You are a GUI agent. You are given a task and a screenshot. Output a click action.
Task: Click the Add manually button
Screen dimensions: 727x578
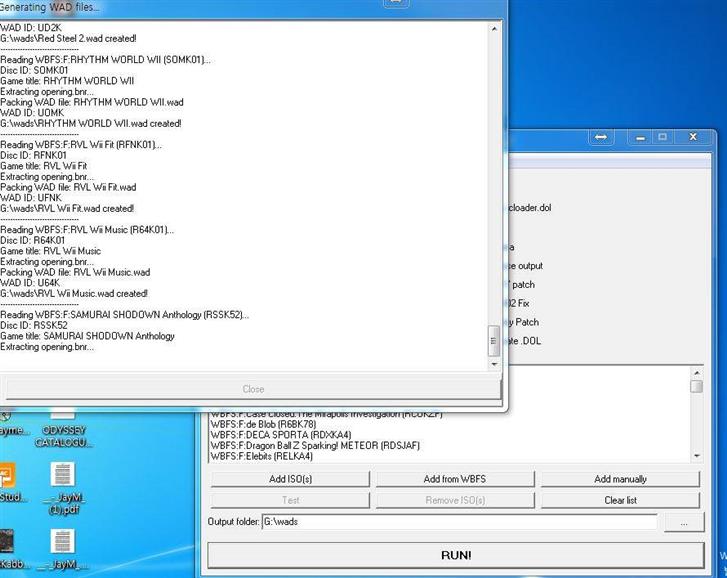620,479
